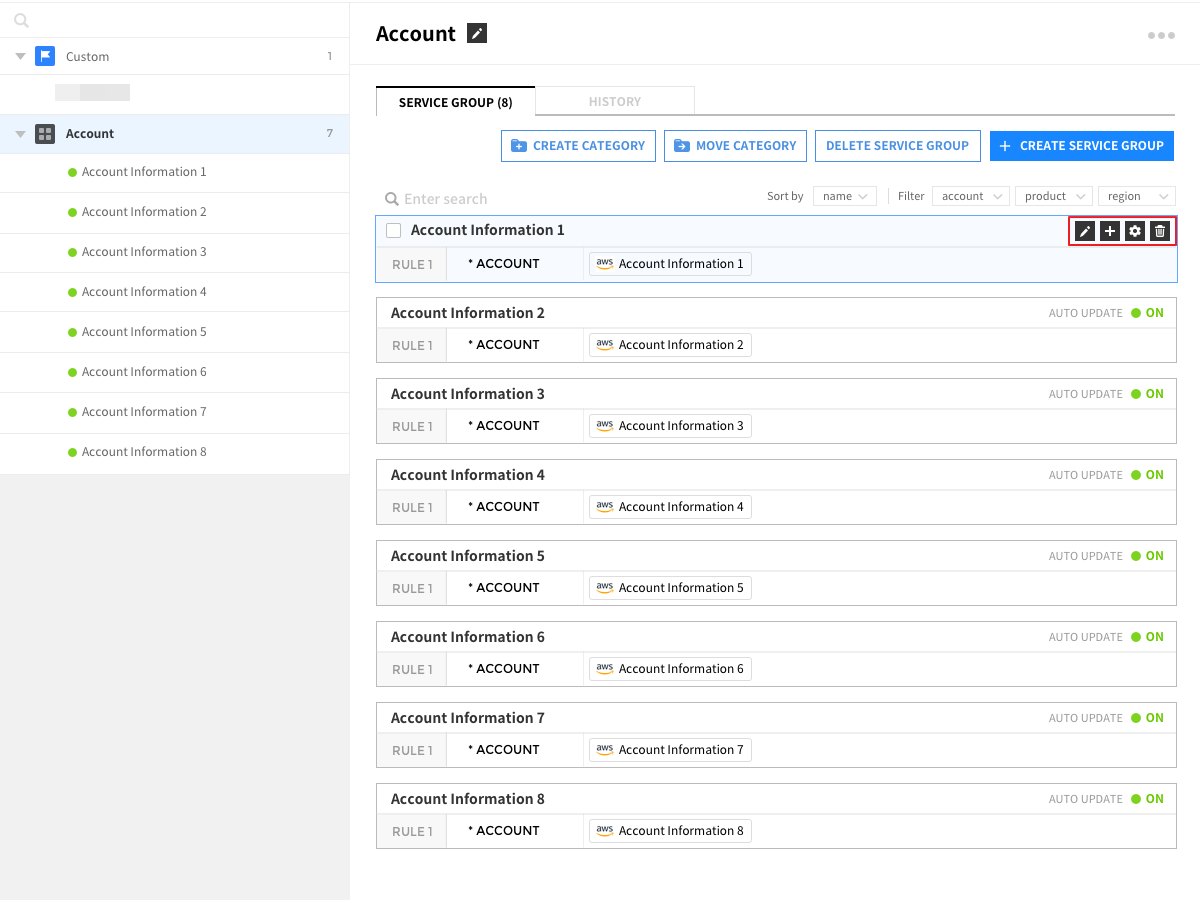This screenshot has height=900, width=1200.
Task: Open settings gear on Account Information 1 row
Action: (x=1135, y=231)
